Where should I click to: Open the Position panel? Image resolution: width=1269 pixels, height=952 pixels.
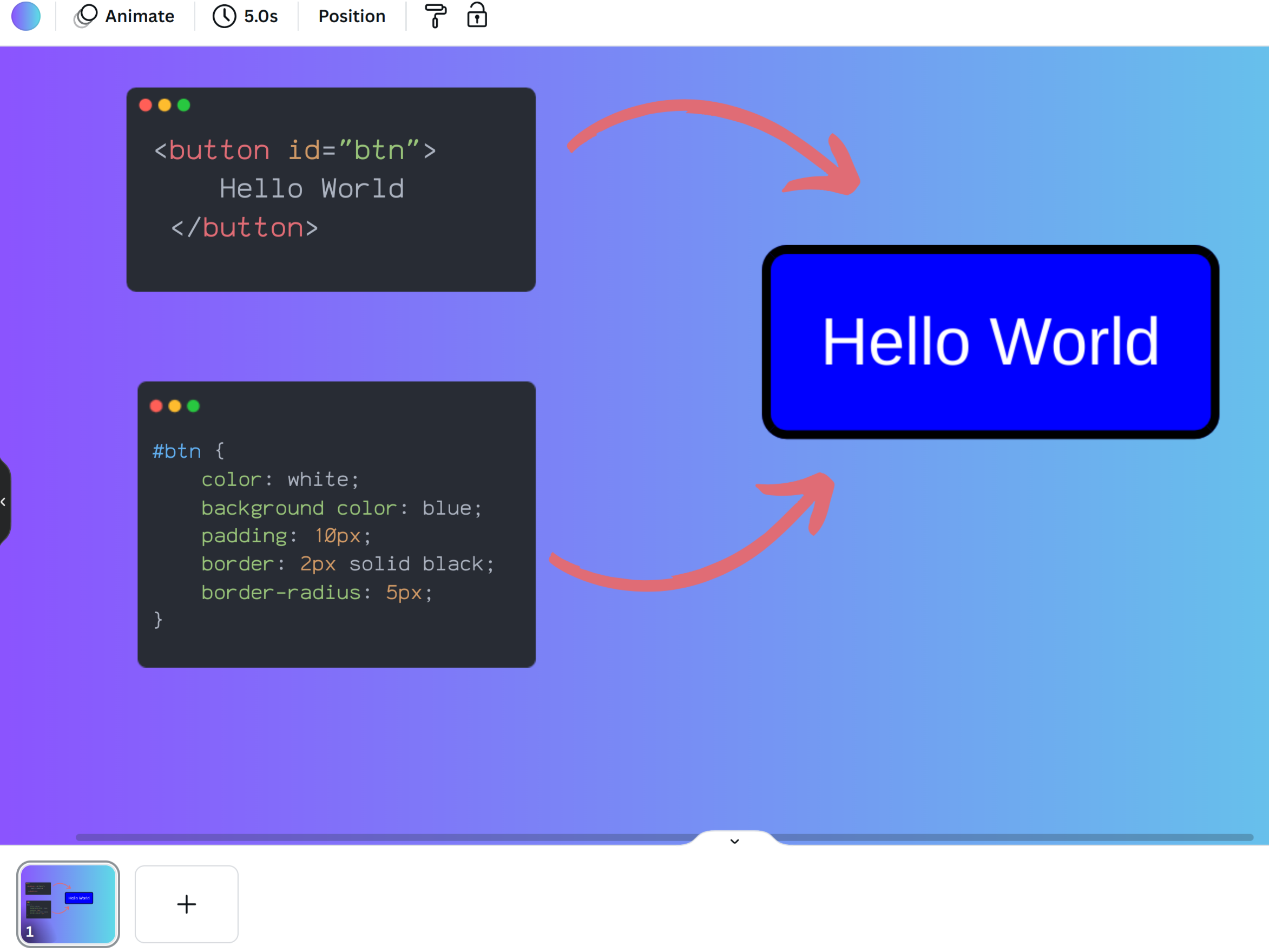pyautogui.click(x=352, y=16)
